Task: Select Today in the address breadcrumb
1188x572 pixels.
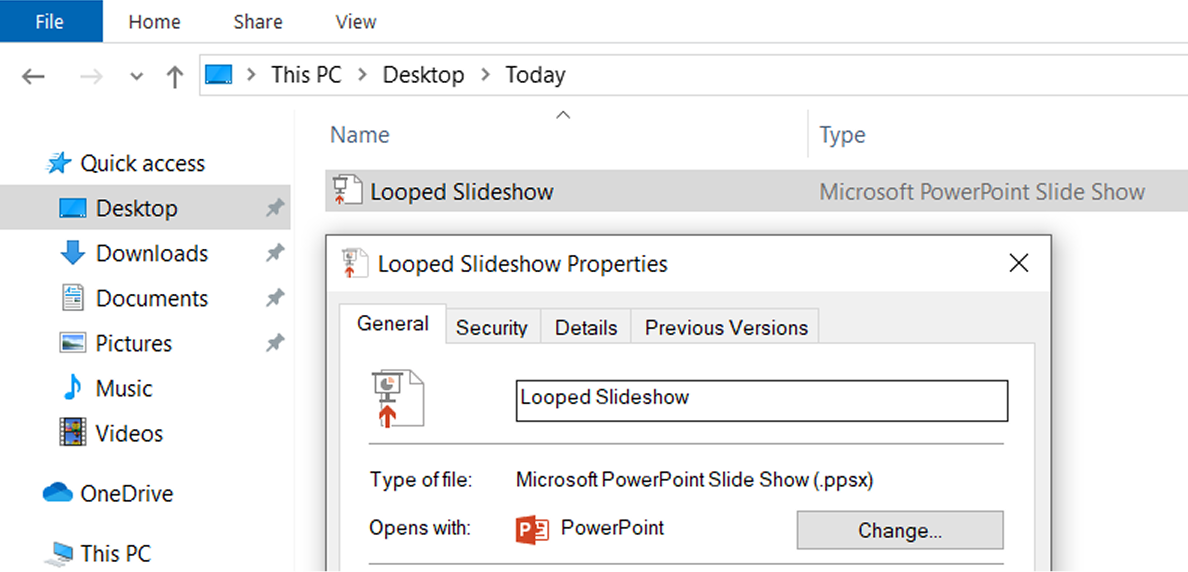Action: (x=536, y=75)
